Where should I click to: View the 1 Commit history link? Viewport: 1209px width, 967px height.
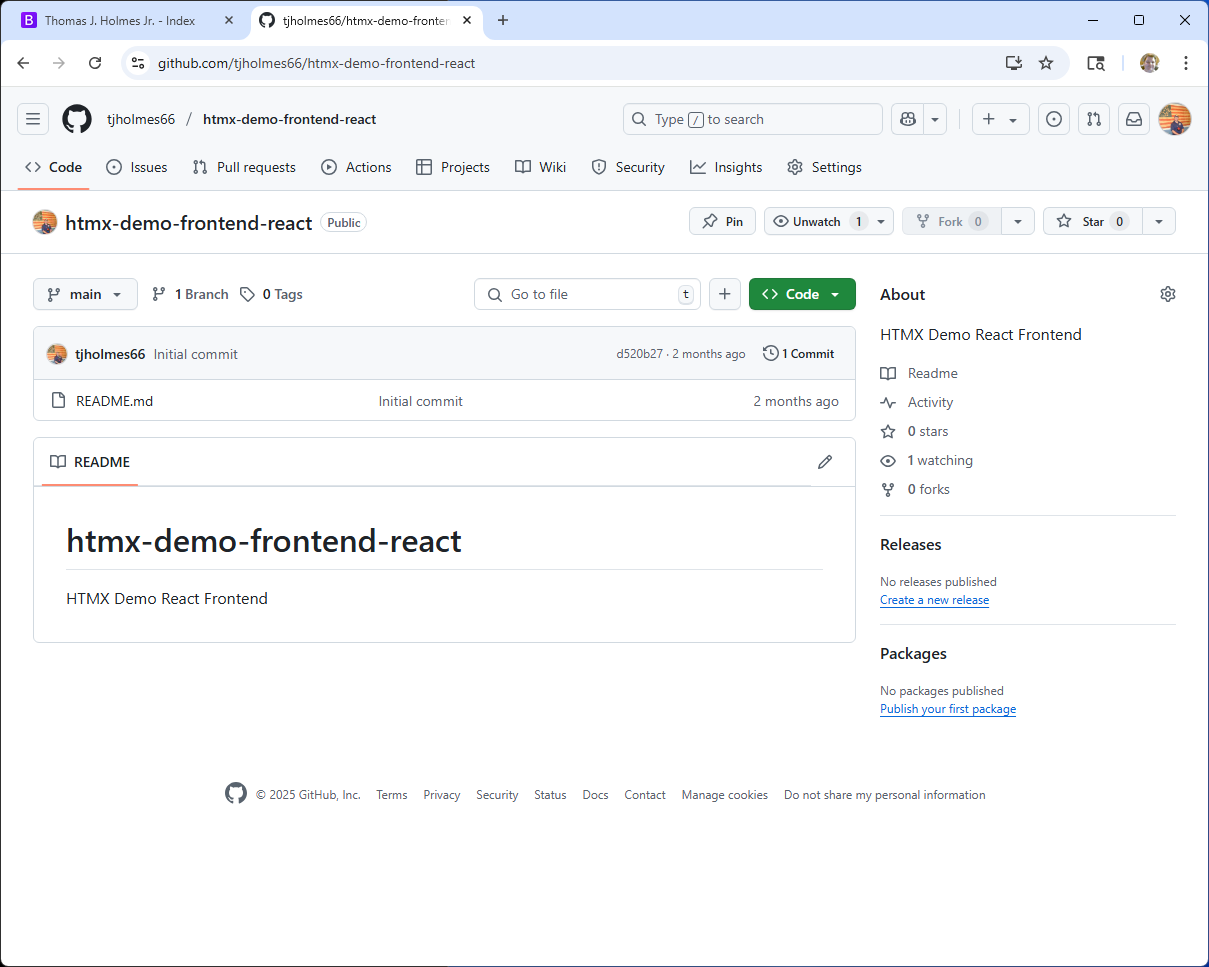[x=798, y=354]
